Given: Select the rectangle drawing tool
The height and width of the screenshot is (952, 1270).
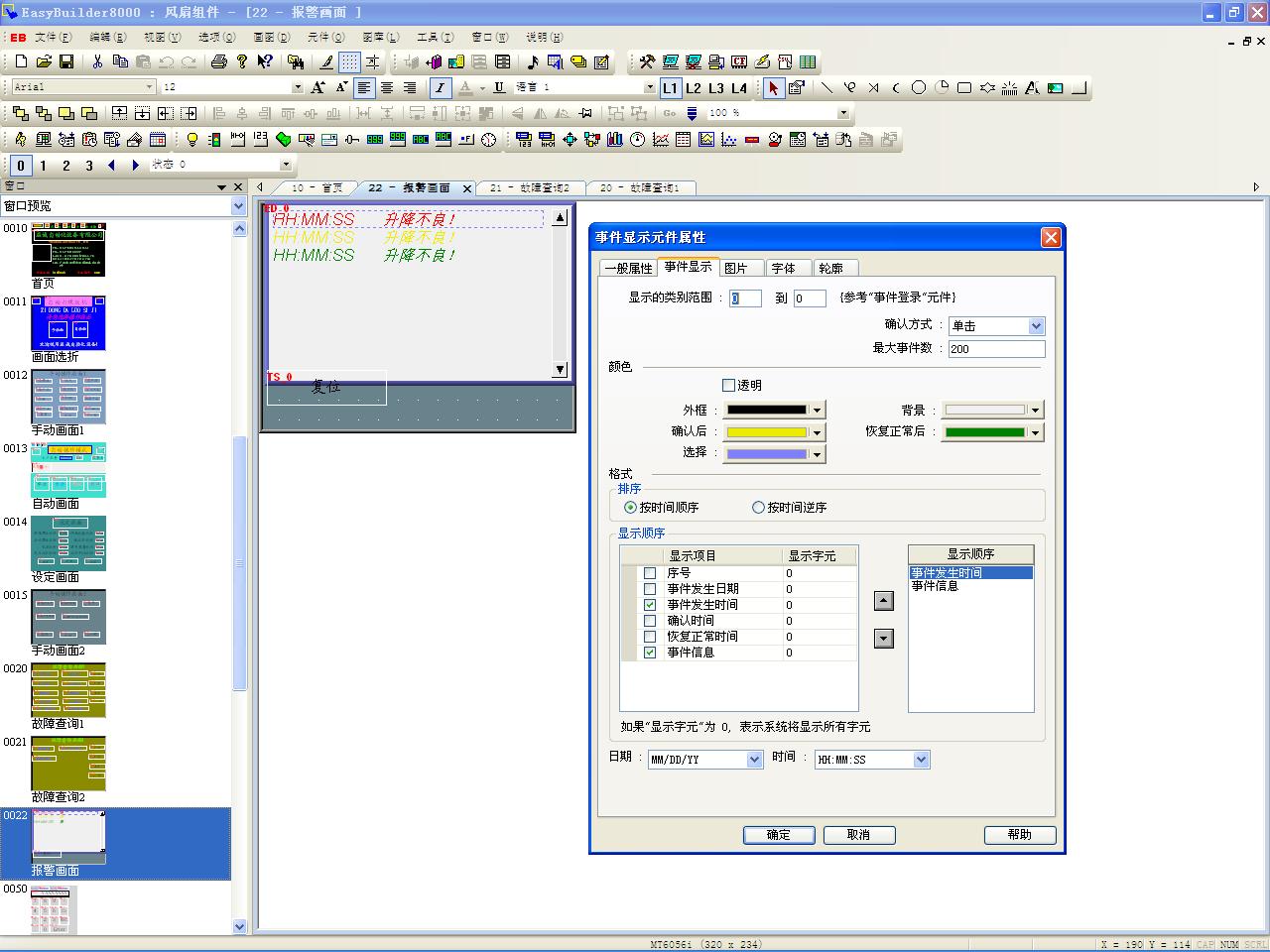Looking at the screenshot, I should [x=964, y=87].
